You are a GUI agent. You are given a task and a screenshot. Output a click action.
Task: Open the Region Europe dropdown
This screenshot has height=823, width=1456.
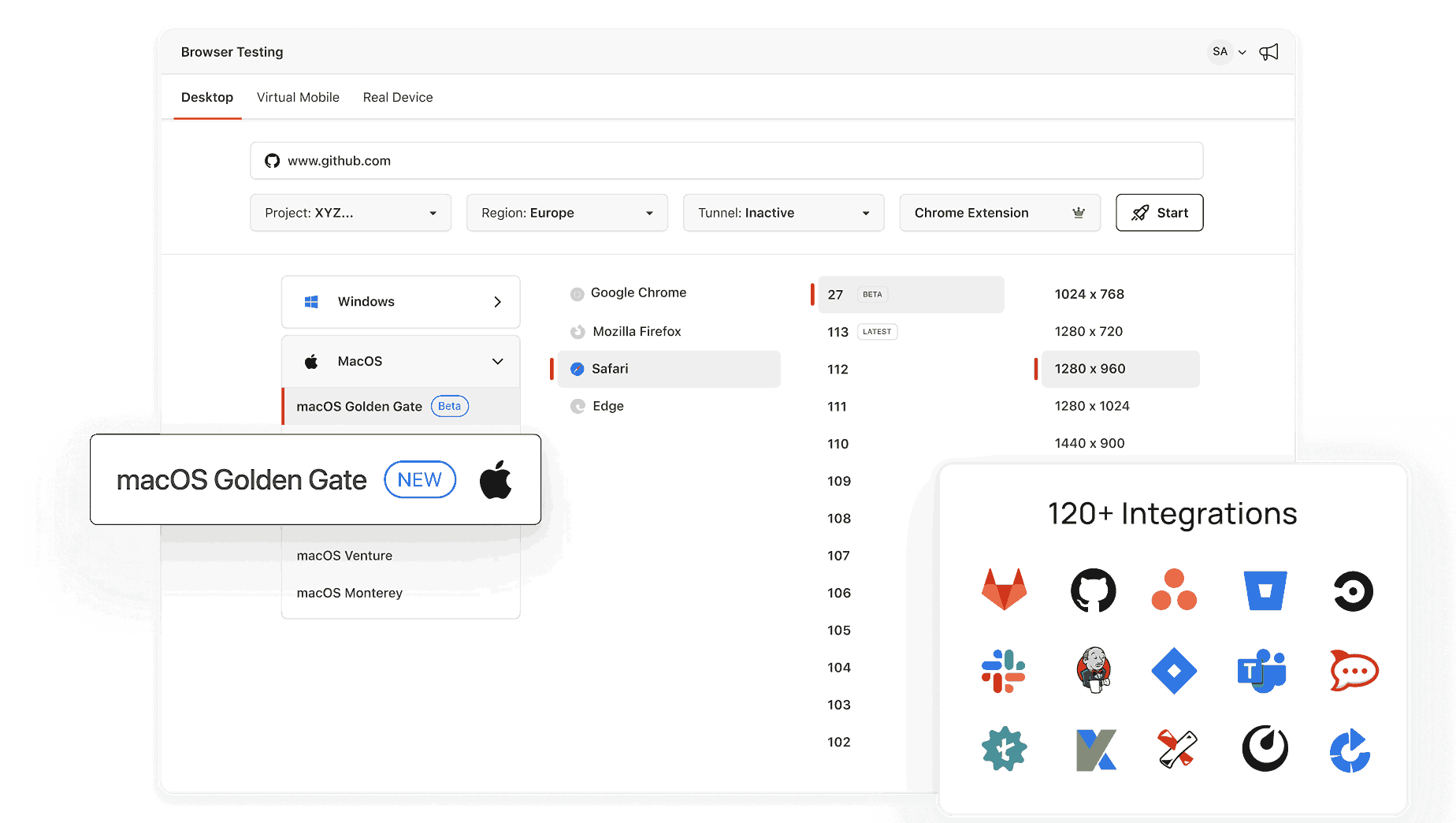tap(567, 213)
